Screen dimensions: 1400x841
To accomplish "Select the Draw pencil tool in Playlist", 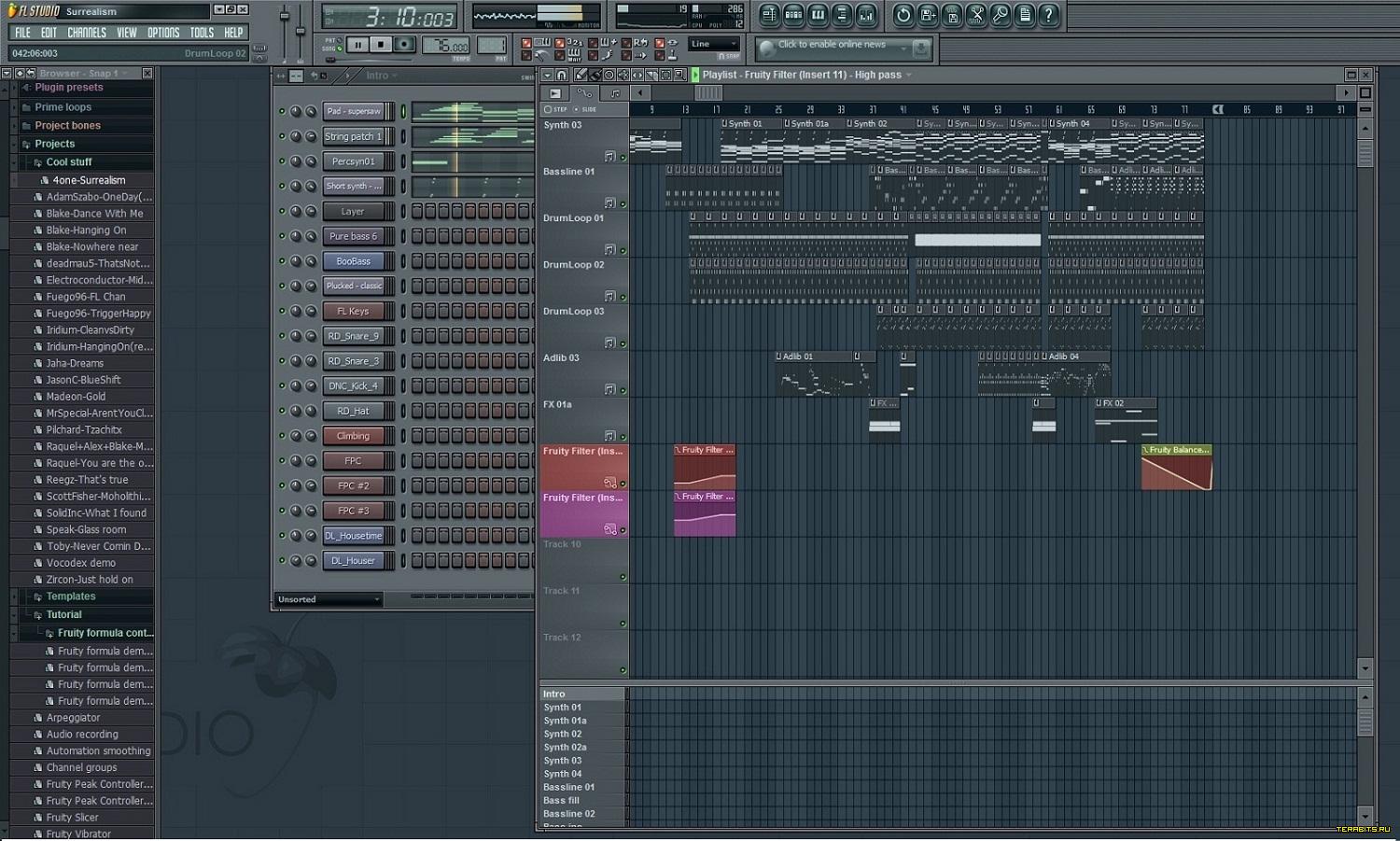I will point(581,75).
